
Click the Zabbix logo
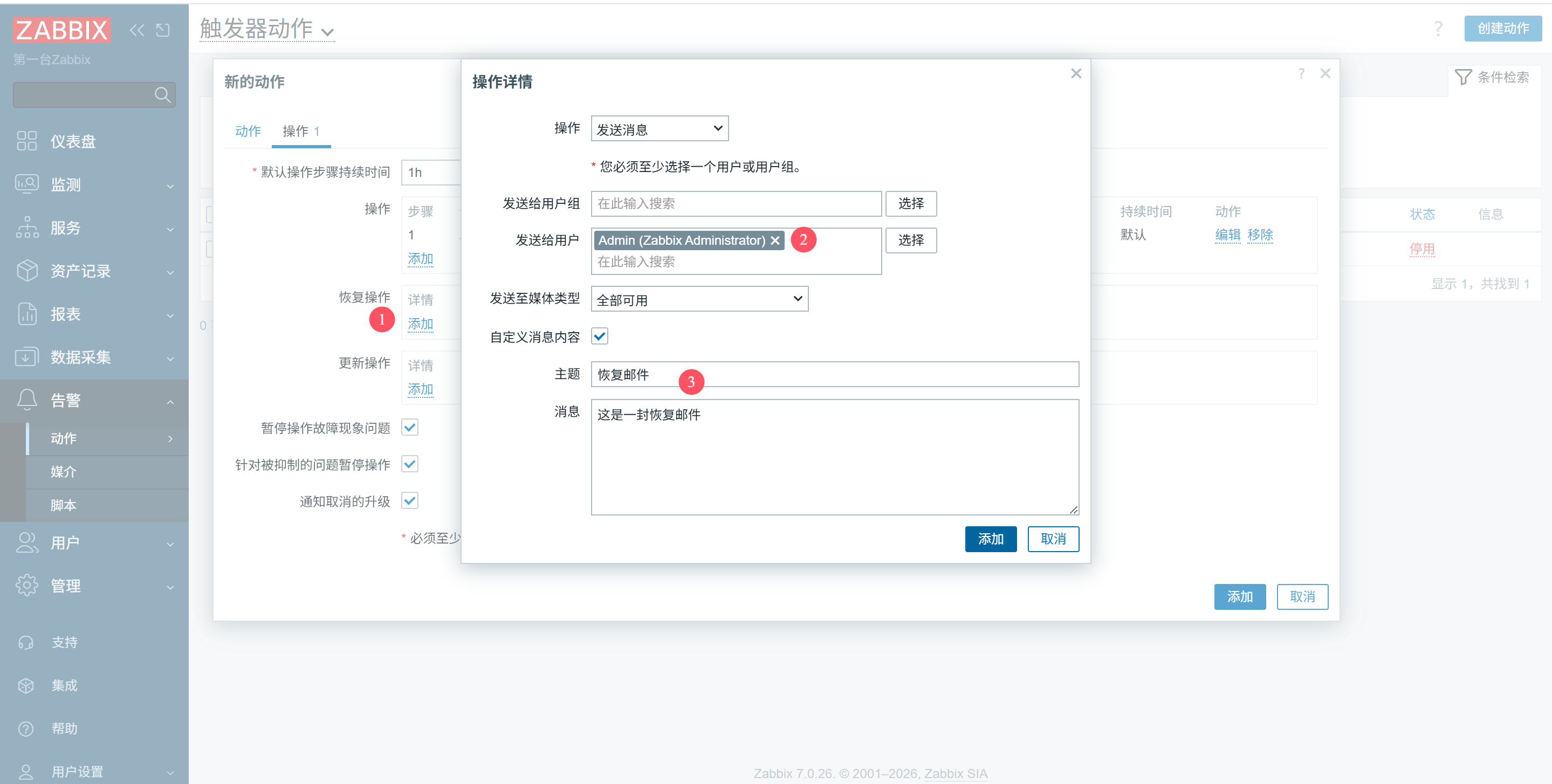61,30
